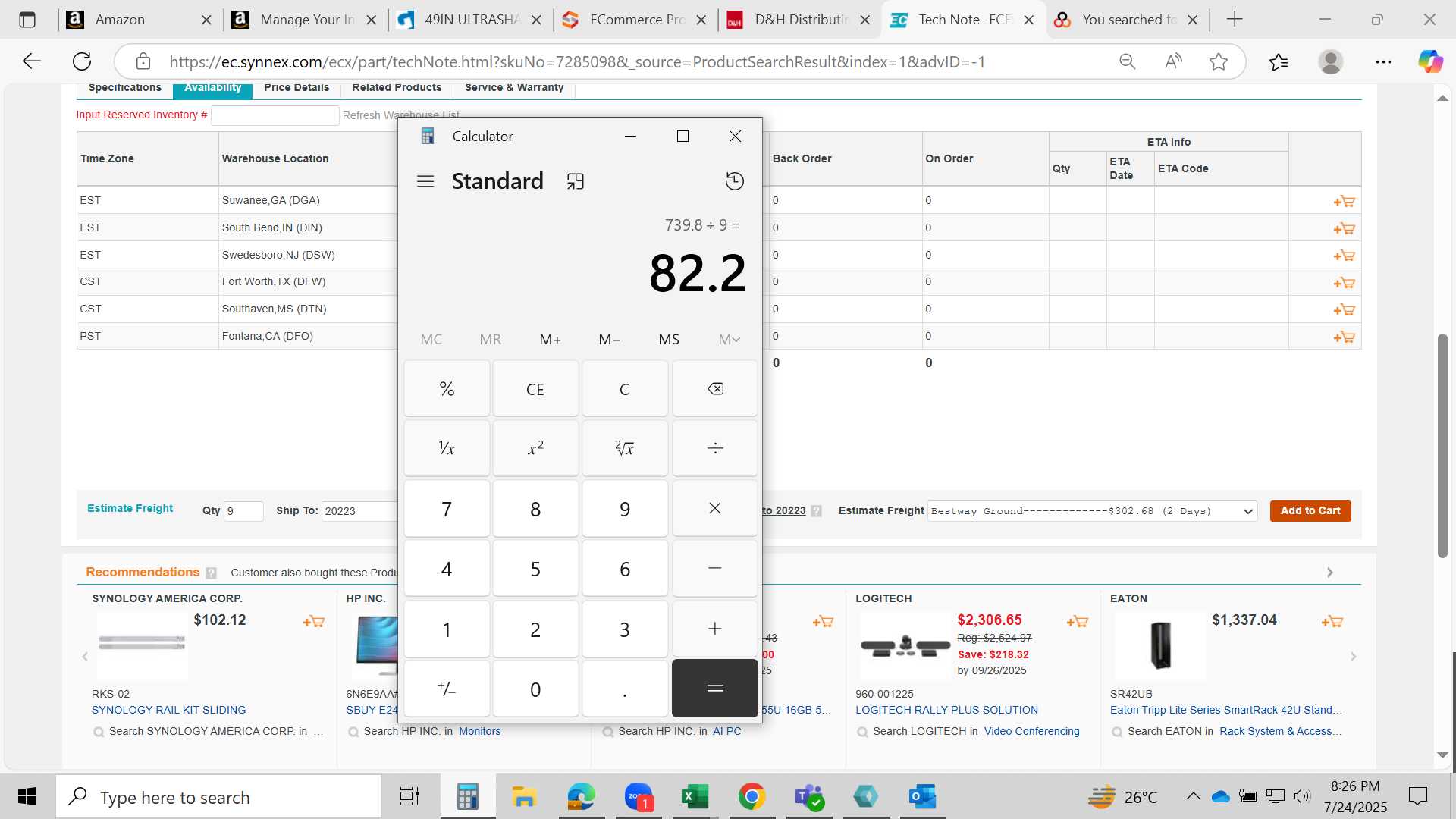Viewport: 1456px width, 819px height.
Task: Add Synology rail kit to cart icon
Action: (x=313, y=622)
